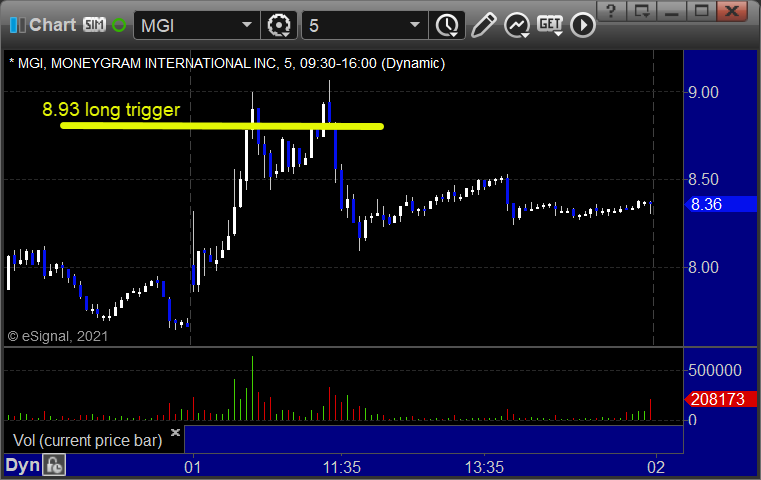The width and height of the screenshot is (761, 480).
Task: Open the time template clock icon
Action: (x=447, y=25)
